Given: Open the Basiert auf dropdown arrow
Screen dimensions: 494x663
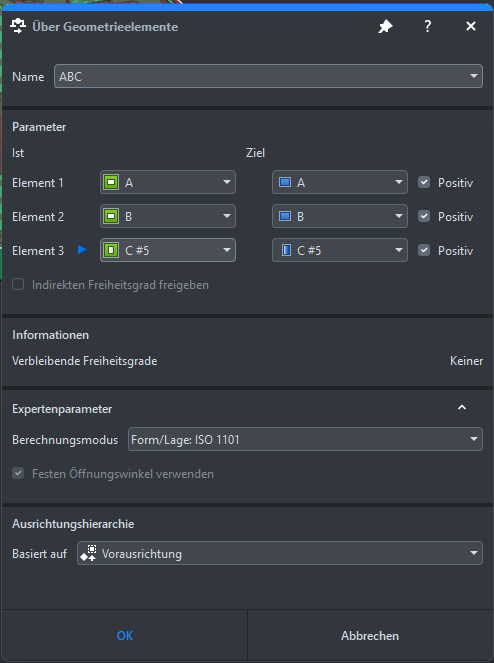Looking at the screenshot, I should (x=473, y=553).
